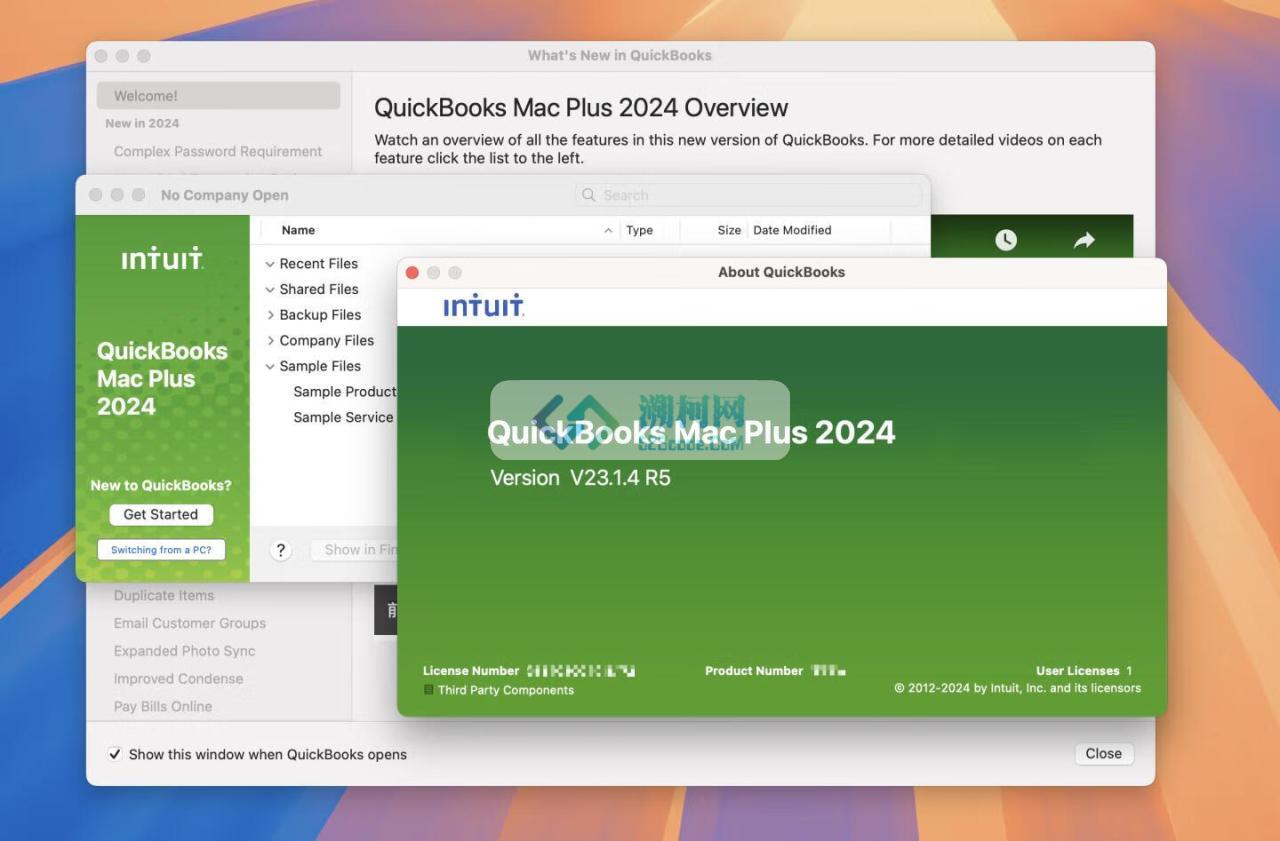This screenshot has width=1280, height=841.
Task: Click the Intuit logo in About QuickBooks
Action: click(484, 306)
